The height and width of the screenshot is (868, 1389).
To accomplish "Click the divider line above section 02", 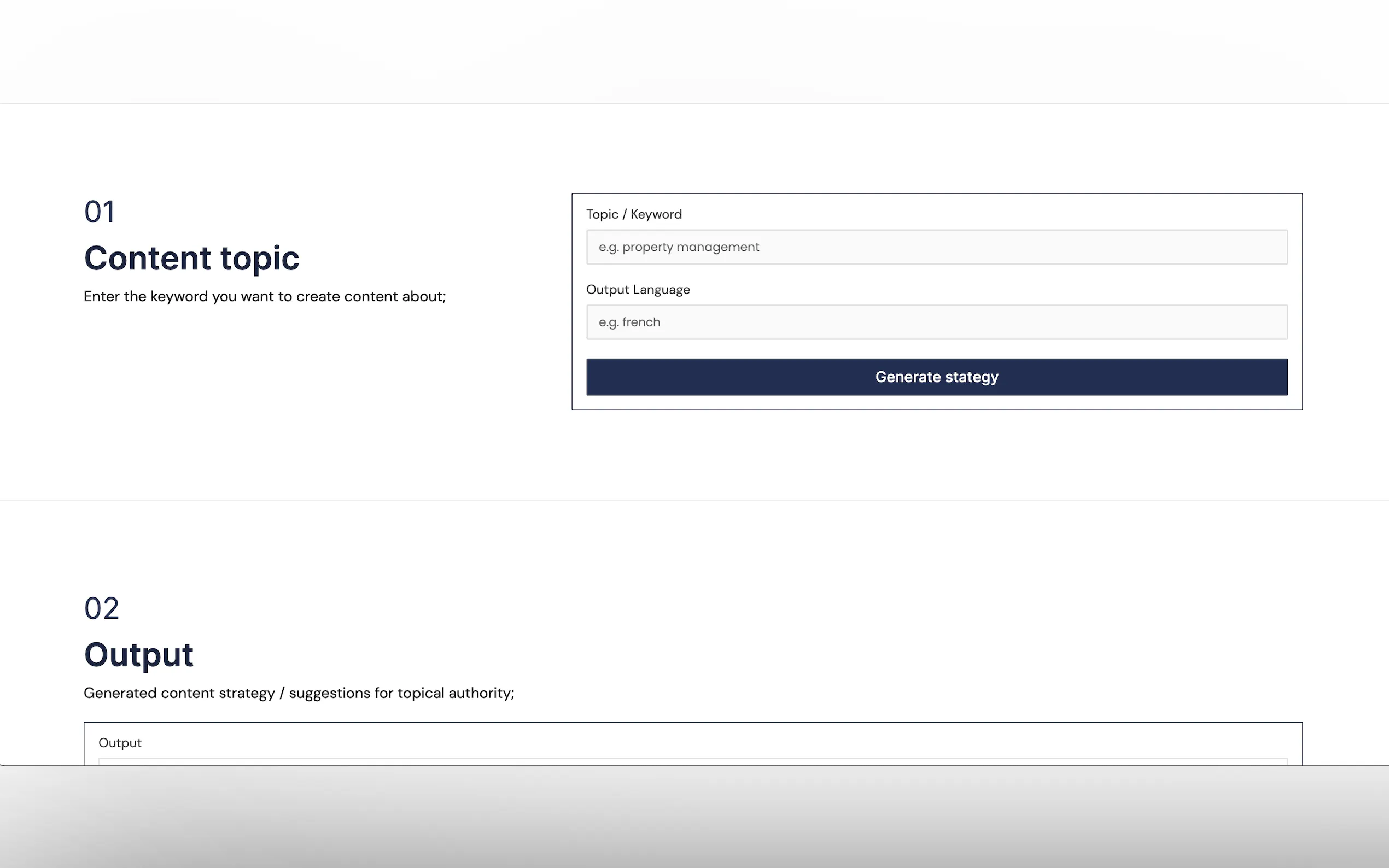I will pyautogui.click(x=693, y=500).
